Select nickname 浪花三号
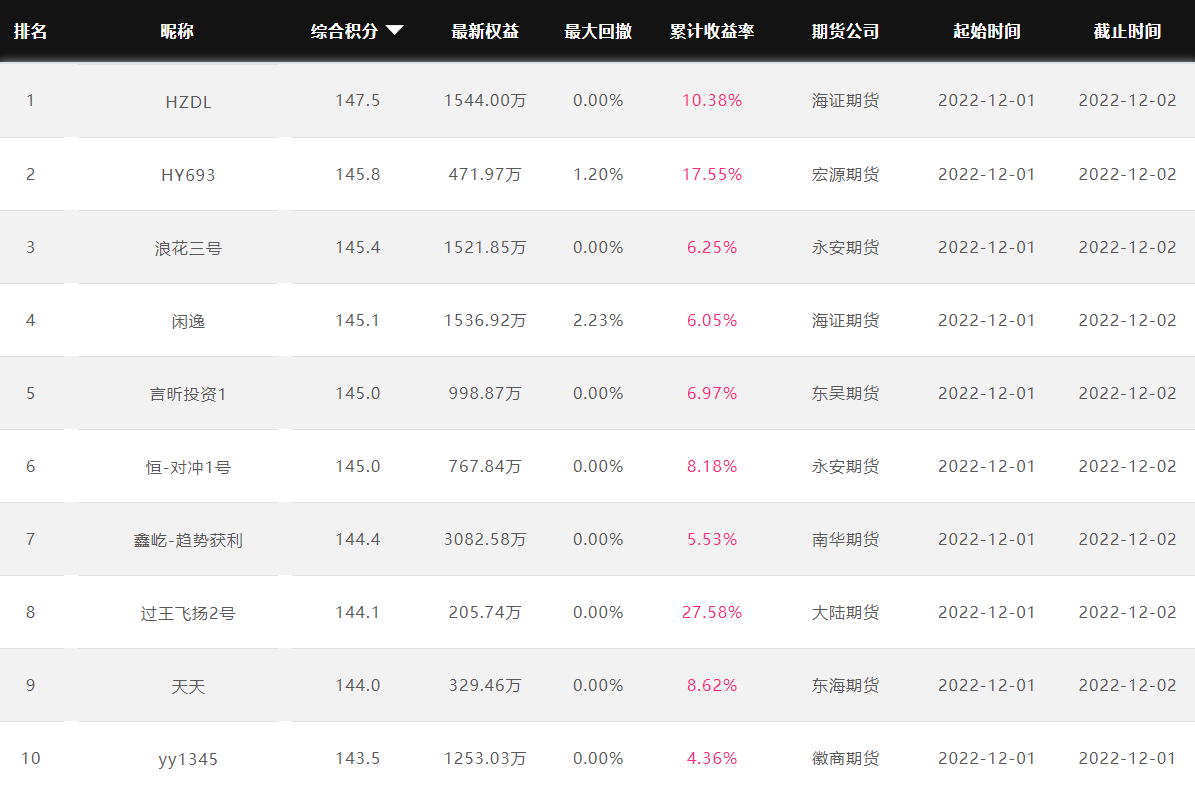Screen dimensions: 1195x791 coord(188,248)
